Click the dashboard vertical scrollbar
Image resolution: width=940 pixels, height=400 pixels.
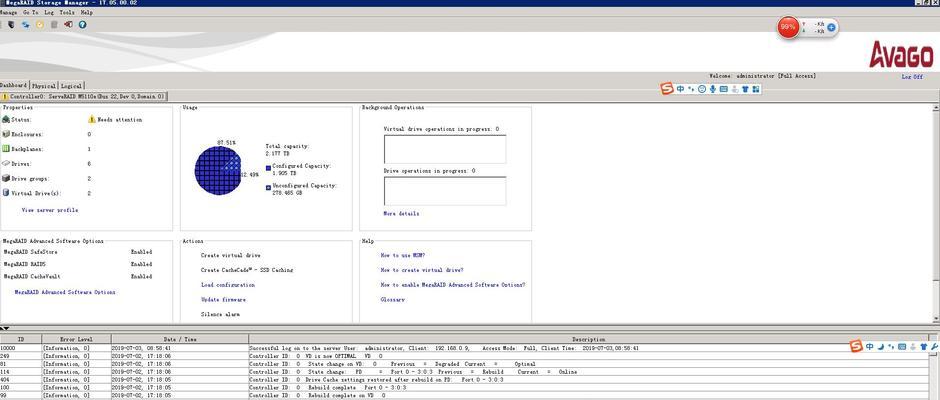pyautogui.click(x=936, y=213)
